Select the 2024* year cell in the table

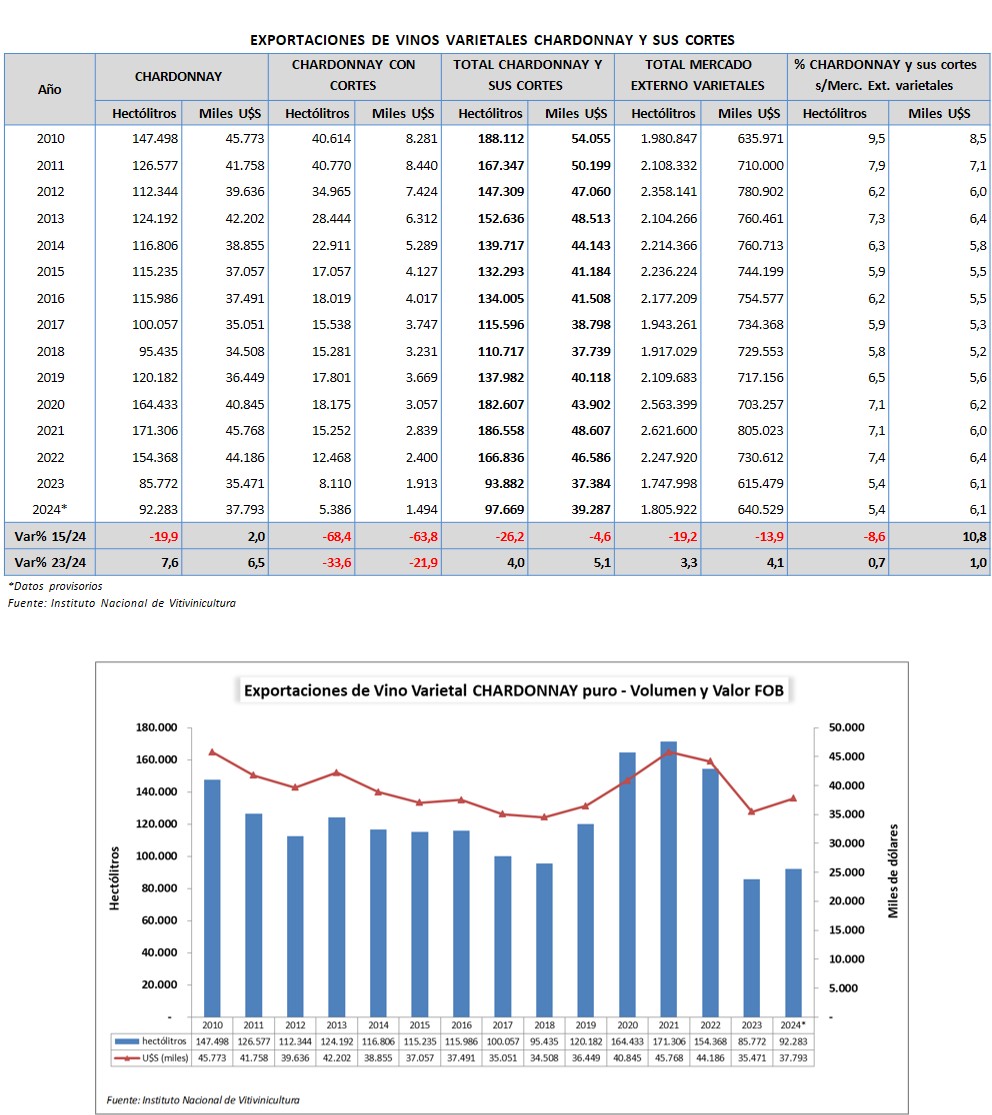(x=49, y=507)
